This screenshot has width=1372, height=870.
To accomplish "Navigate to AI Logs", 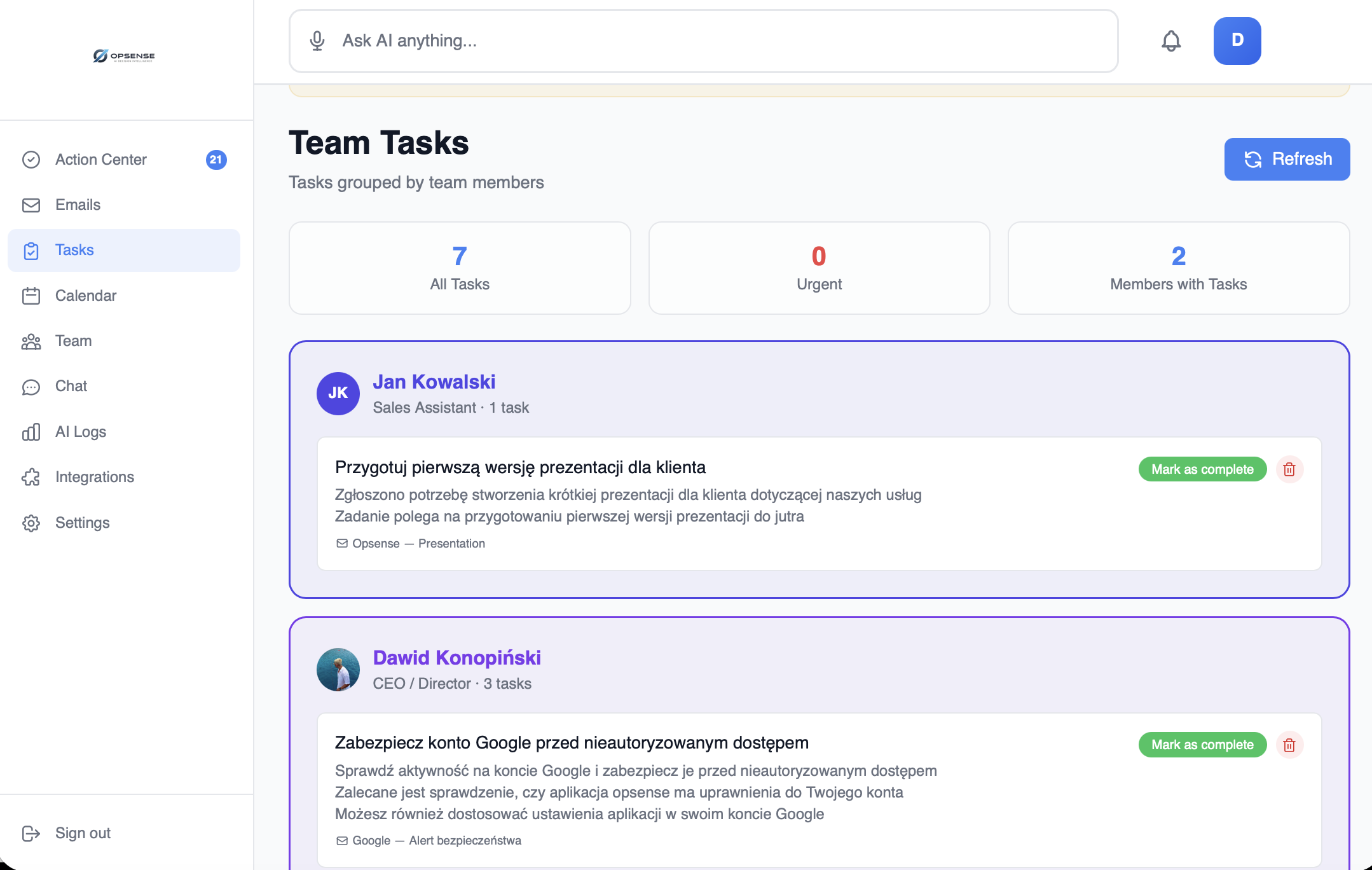I will pyautogui.click(x=80, y=432).
